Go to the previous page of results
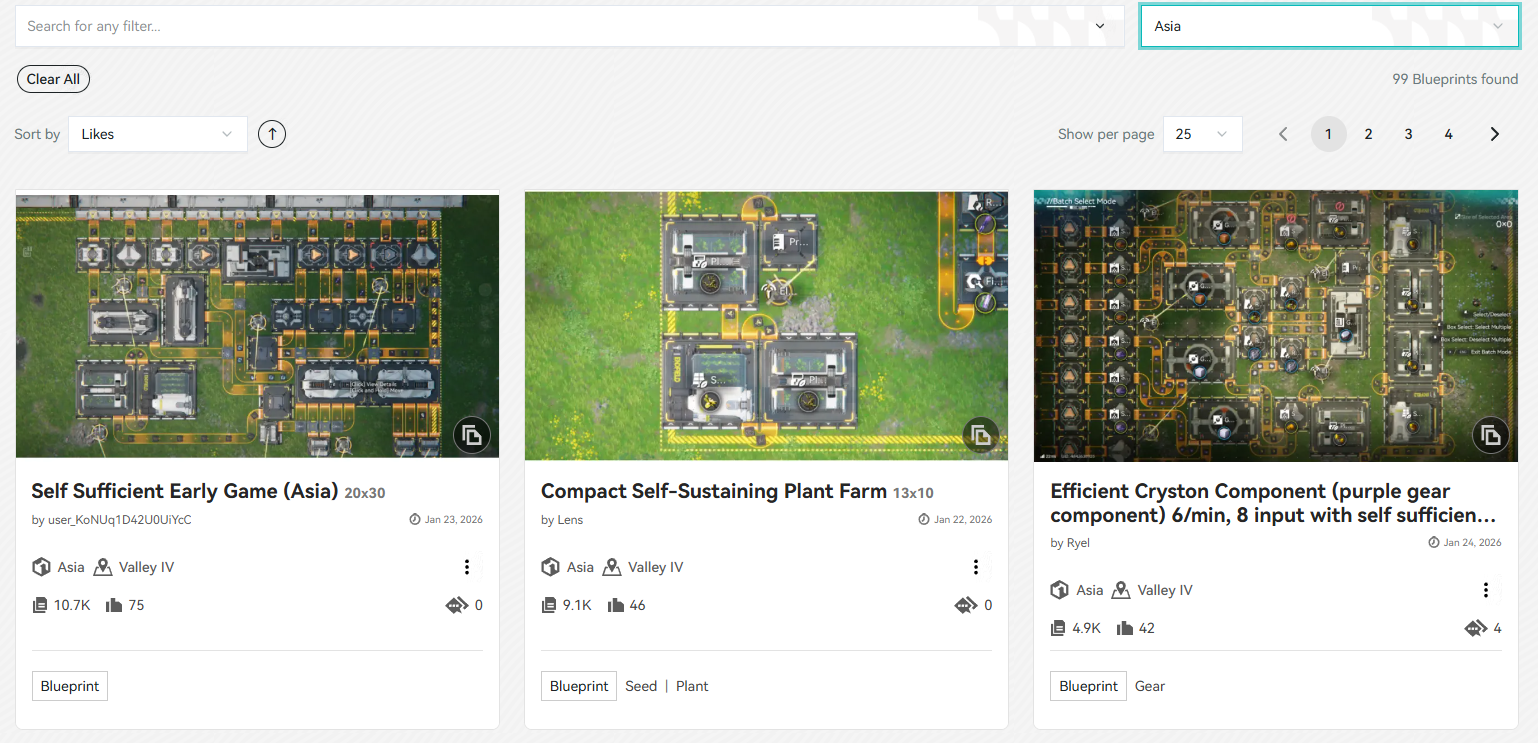The height and width of the screenshot is (743, 1538). (x=1284, y=134)
